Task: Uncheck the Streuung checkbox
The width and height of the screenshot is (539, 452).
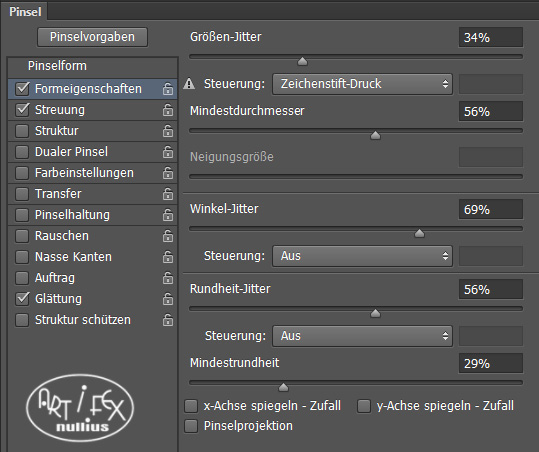Action: 22,110
